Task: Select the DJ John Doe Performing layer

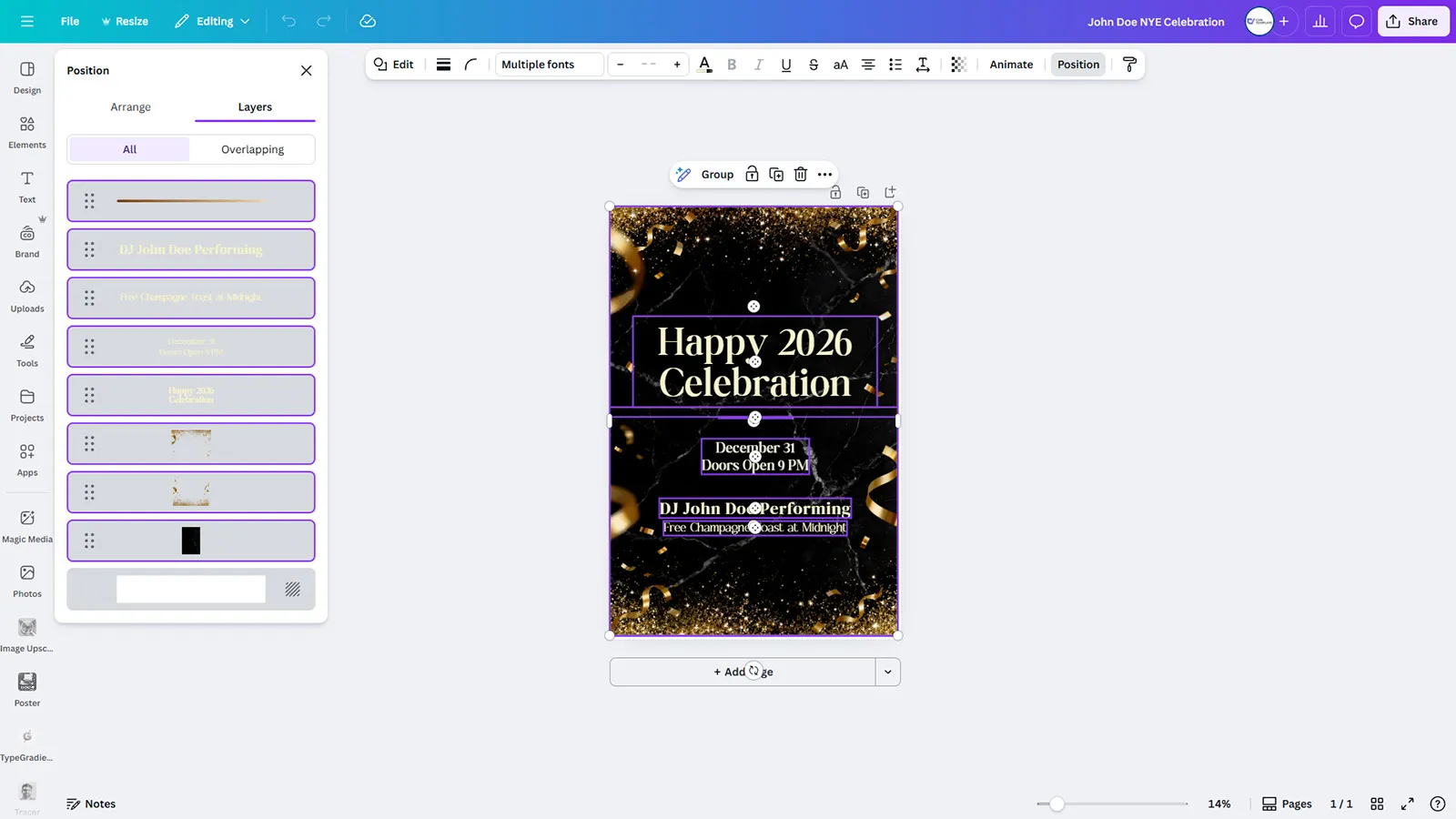Action: [x=191, y=249]
